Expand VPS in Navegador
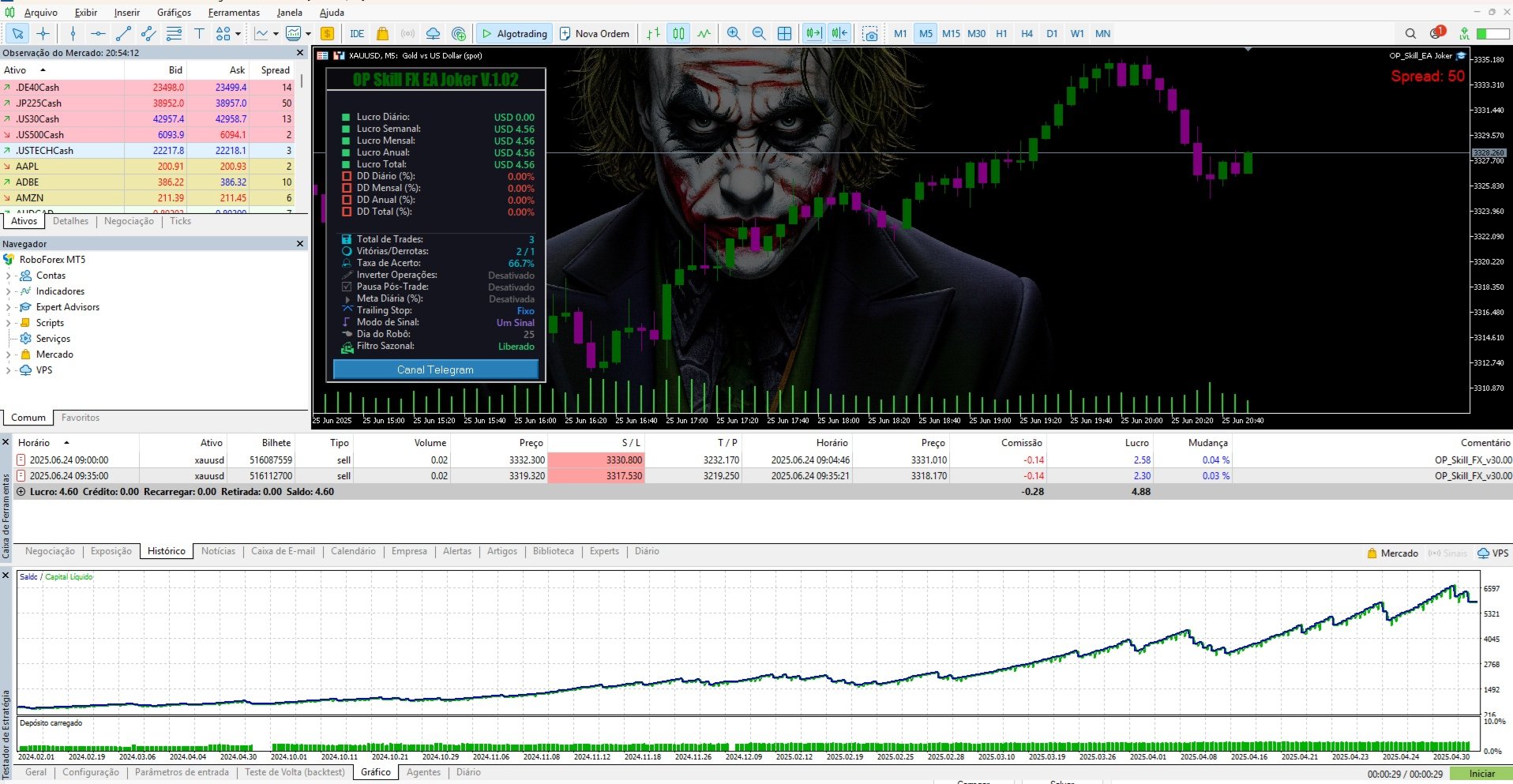Image resolution: width=1513 pixels, height=784 pixels. click(8, 370)
